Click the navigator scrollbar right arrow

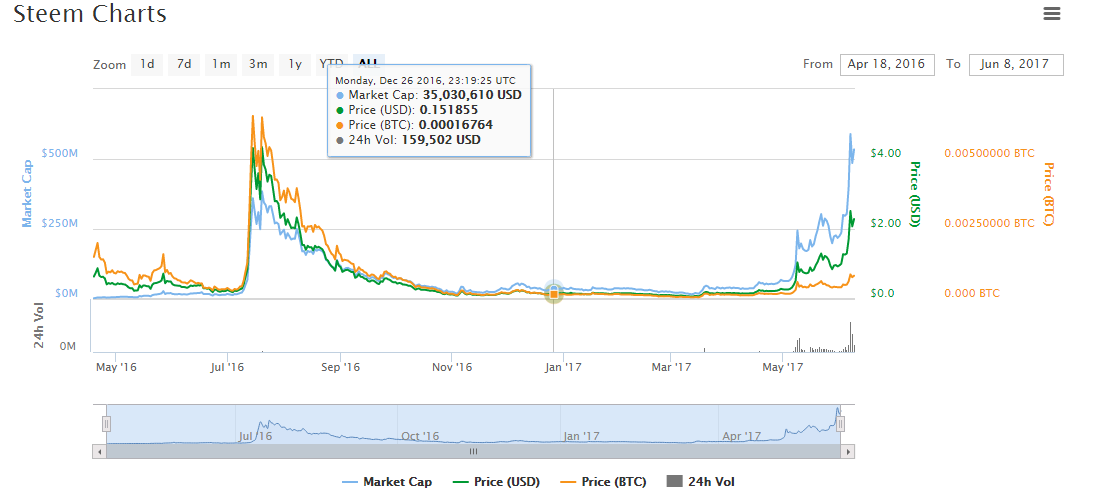tap(848, 451)
